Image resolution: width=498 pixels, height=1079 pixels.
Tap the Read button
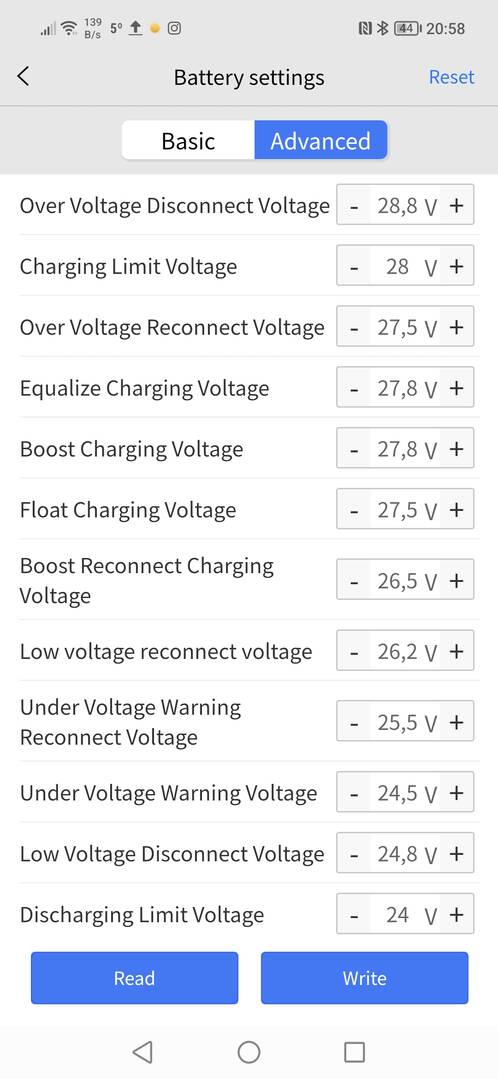pyautogui.click(x=134, y=978)
